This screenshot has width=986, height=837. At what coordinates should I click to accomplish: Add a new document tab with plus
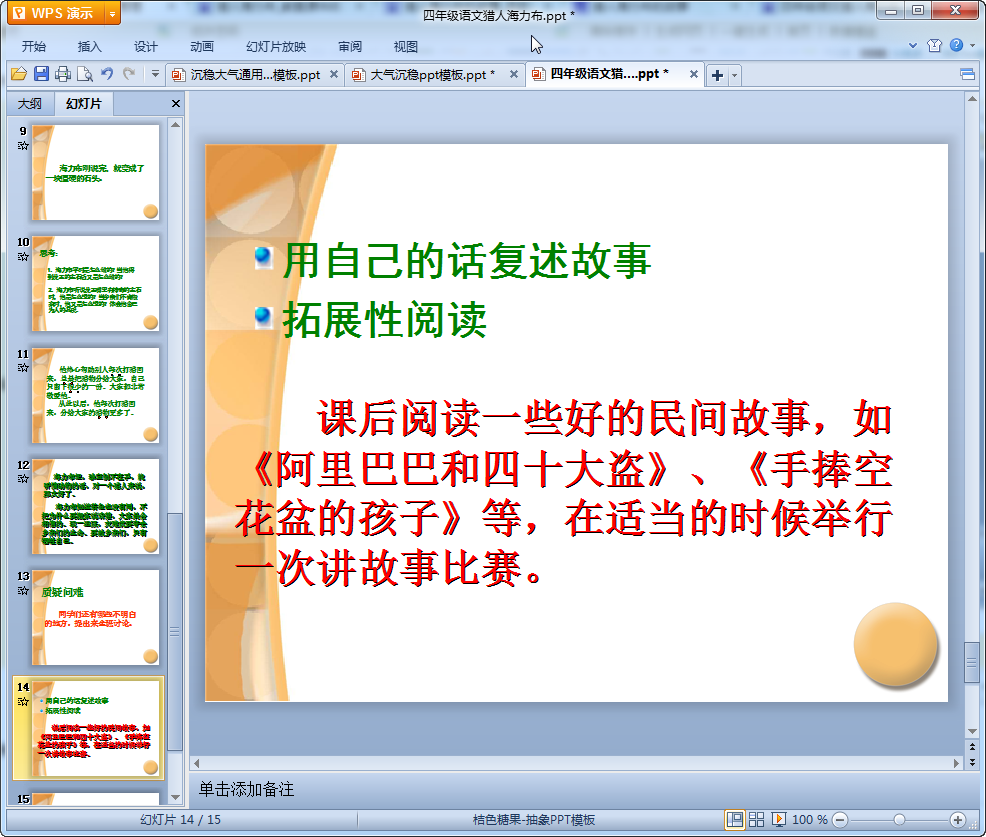[x=717, y=75]
